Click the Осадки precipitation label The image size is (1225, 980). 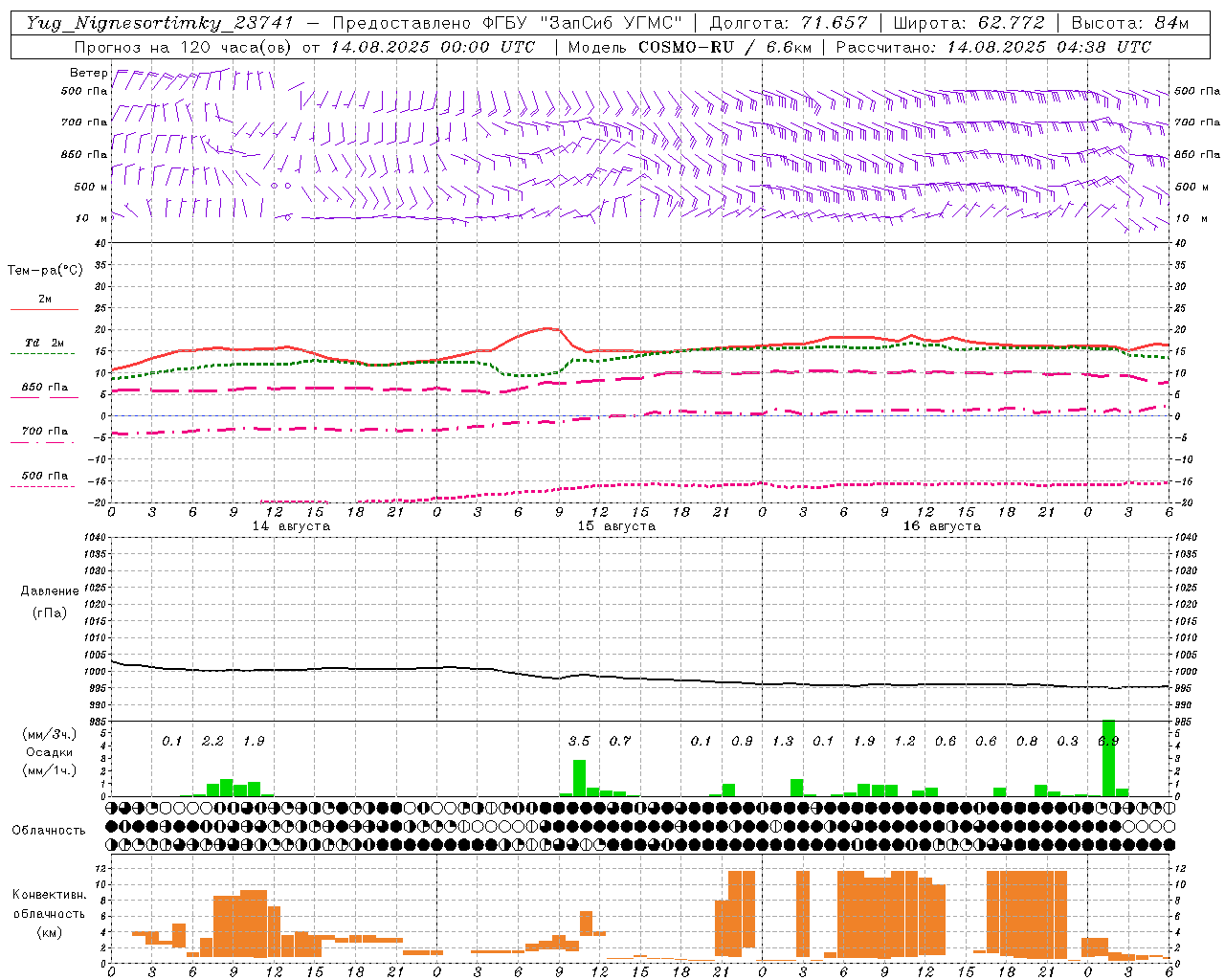click(50, 752)
